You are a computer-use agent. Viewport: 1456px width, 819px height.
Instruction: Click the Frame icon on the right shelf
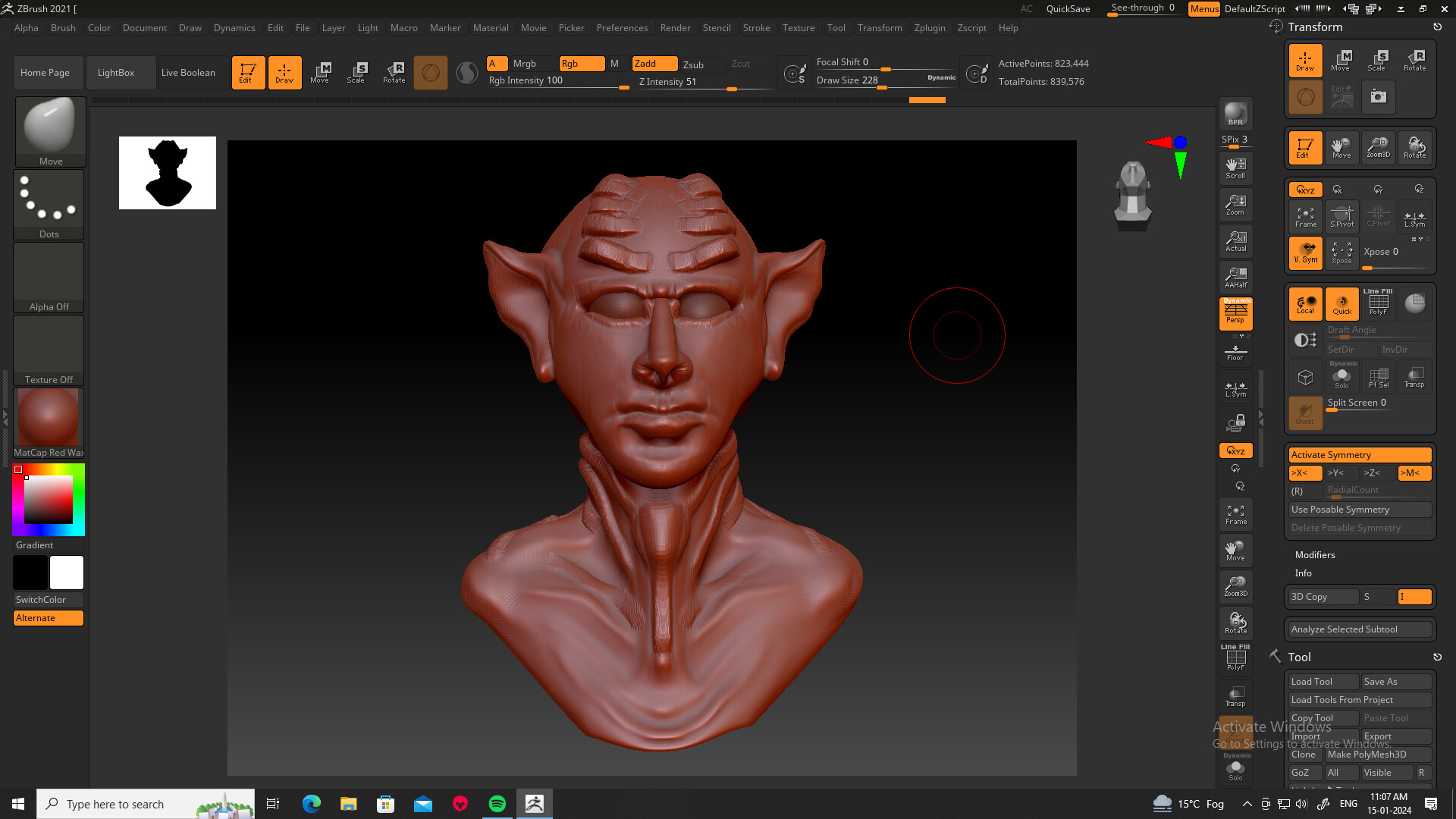click(1235, 513)
